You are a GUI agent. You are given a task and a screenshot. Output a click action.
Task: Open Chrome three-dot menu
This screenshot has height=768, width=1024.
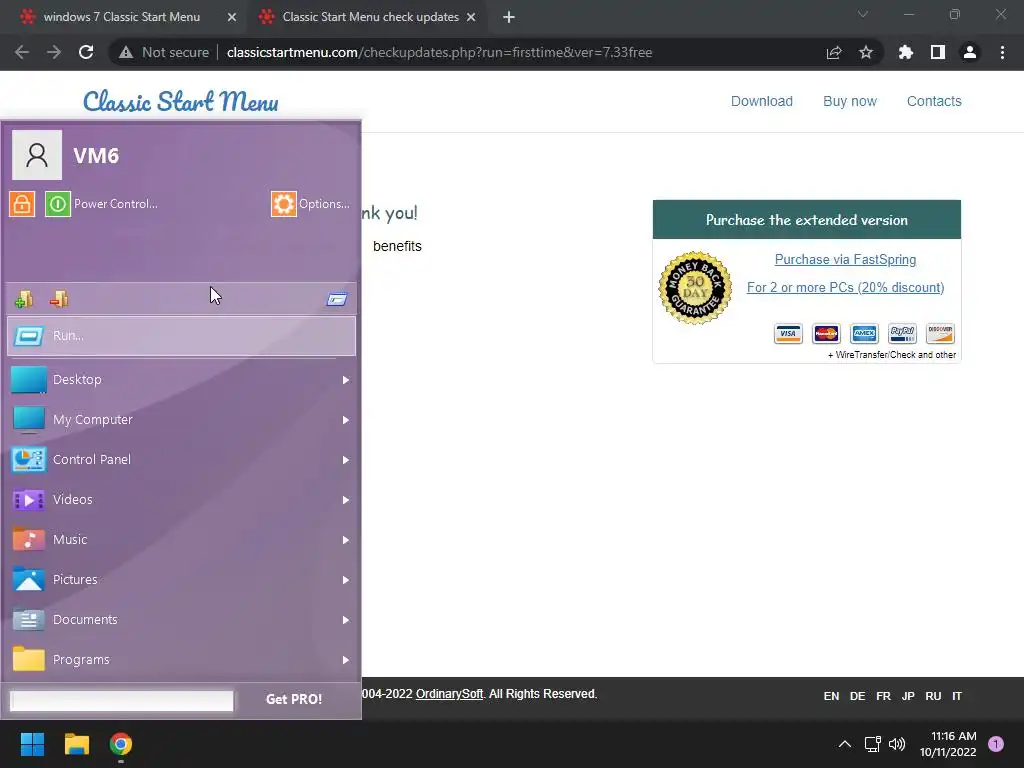tap(1002, 52)
